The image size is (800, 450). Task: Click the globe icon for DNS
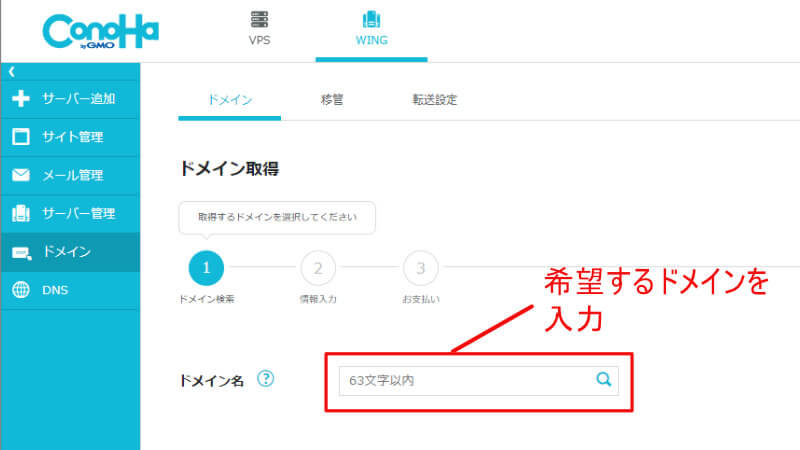click(21, 290)
